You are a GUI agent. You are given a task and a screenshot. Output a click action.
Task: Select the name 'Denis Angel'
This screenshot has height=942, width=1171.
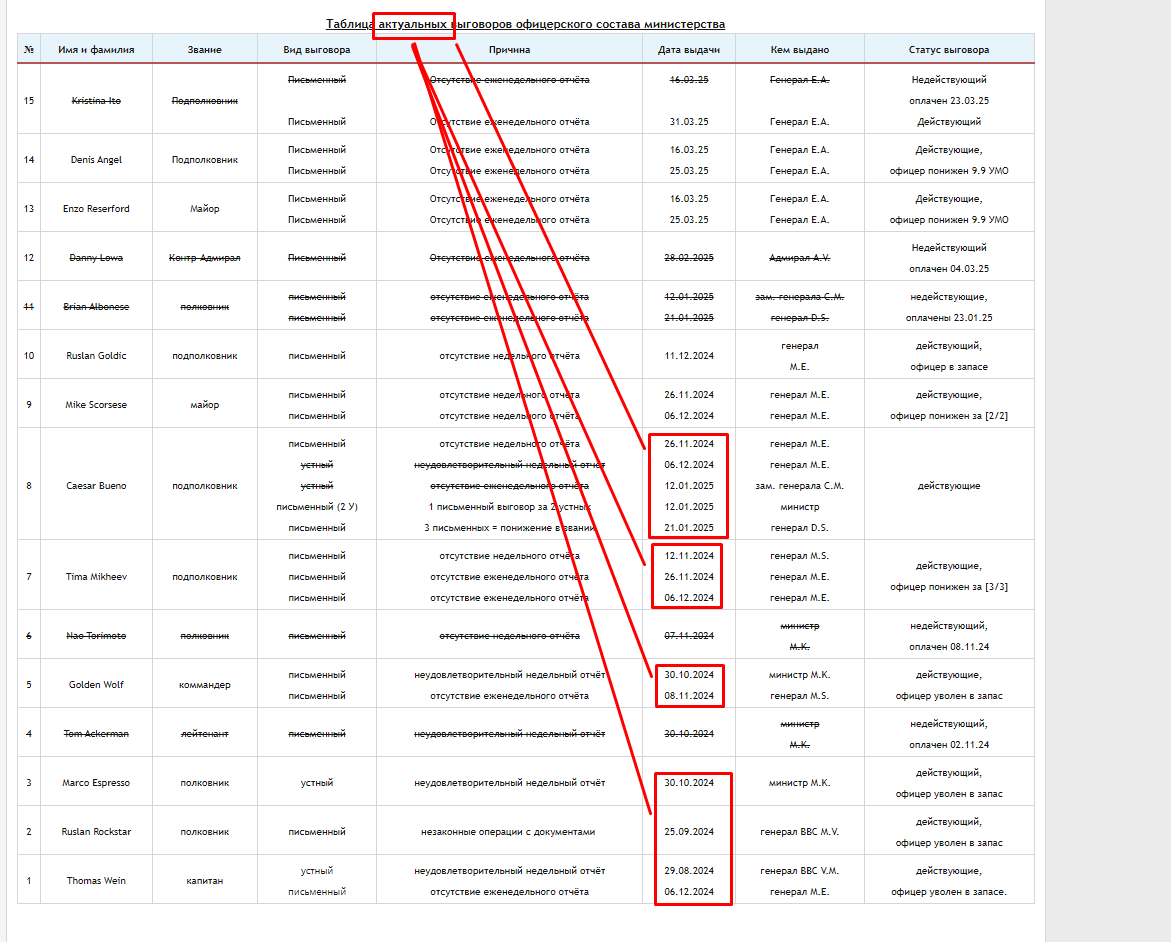(96, 160)
